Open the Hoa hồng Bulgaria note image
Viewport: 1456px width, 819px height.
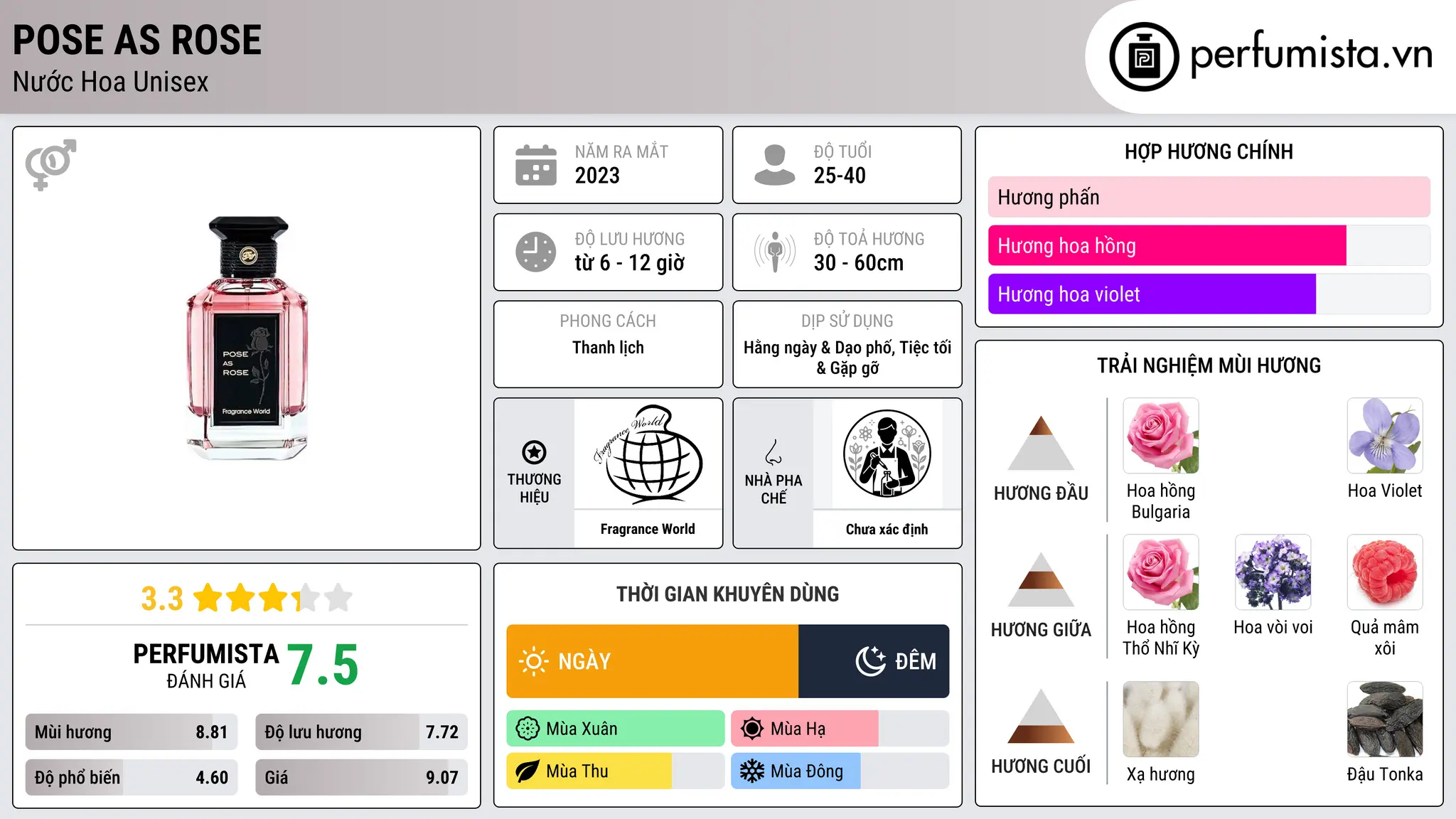coord(1161,436)
